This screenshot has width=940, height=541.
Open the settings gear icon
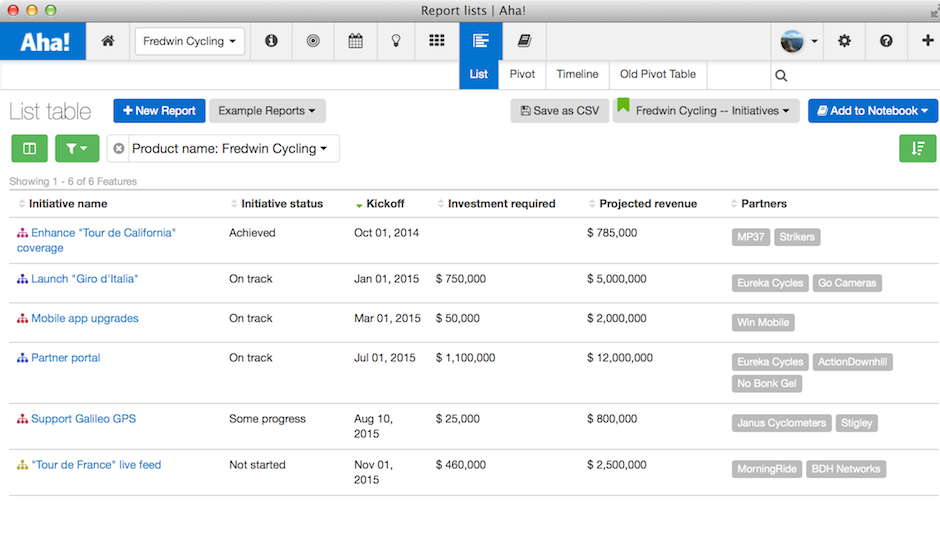pyautogui.click(x=844, y=41)
